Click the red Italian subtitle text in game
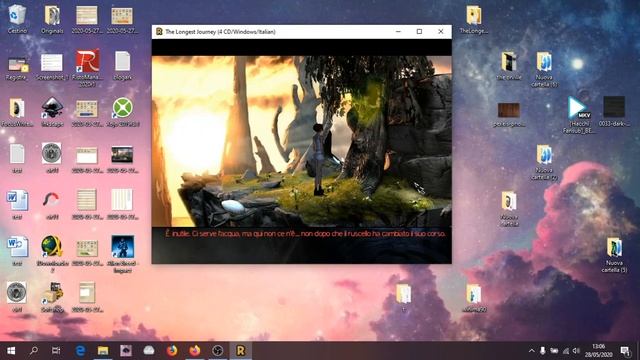 tap(305, 234)
